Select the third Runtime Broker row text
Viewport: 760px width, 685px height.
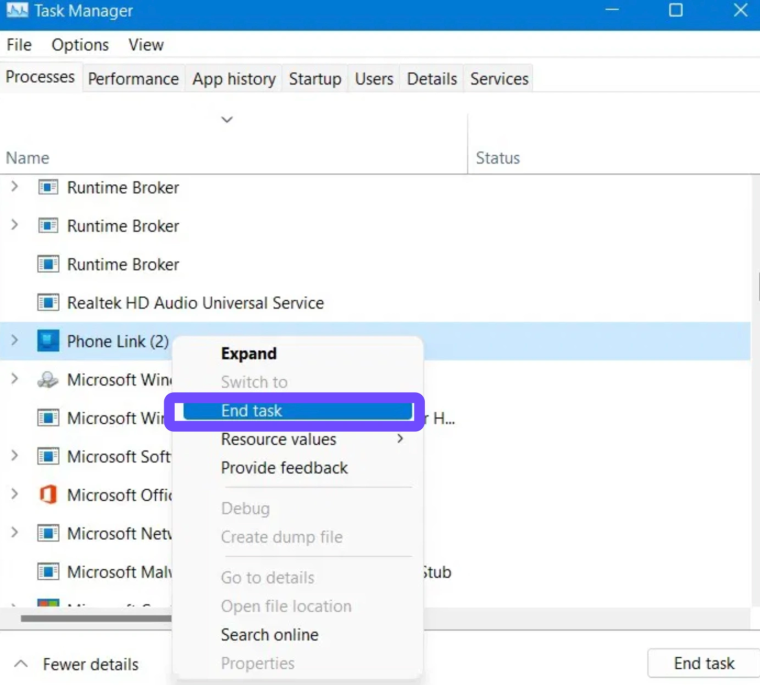click(123, 264)
